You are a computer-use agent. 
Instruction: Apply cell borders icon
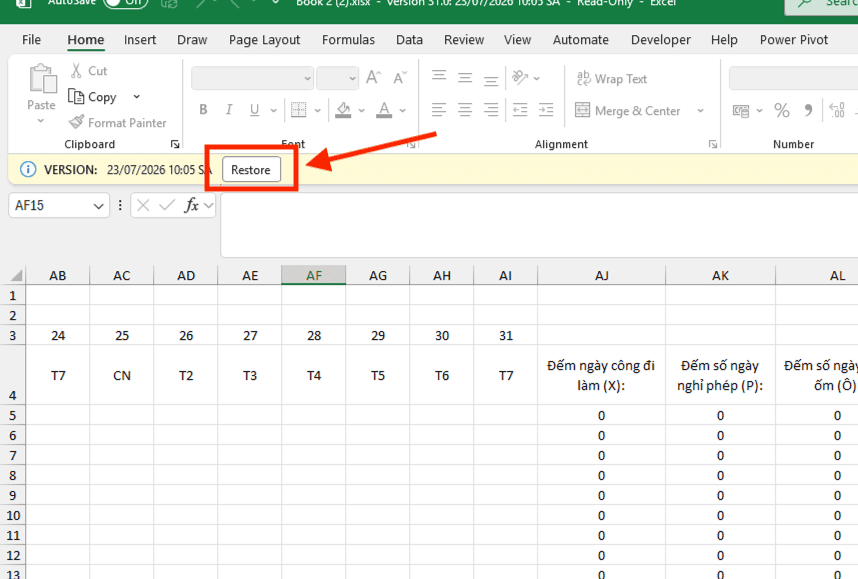click(x=298, y=110)
